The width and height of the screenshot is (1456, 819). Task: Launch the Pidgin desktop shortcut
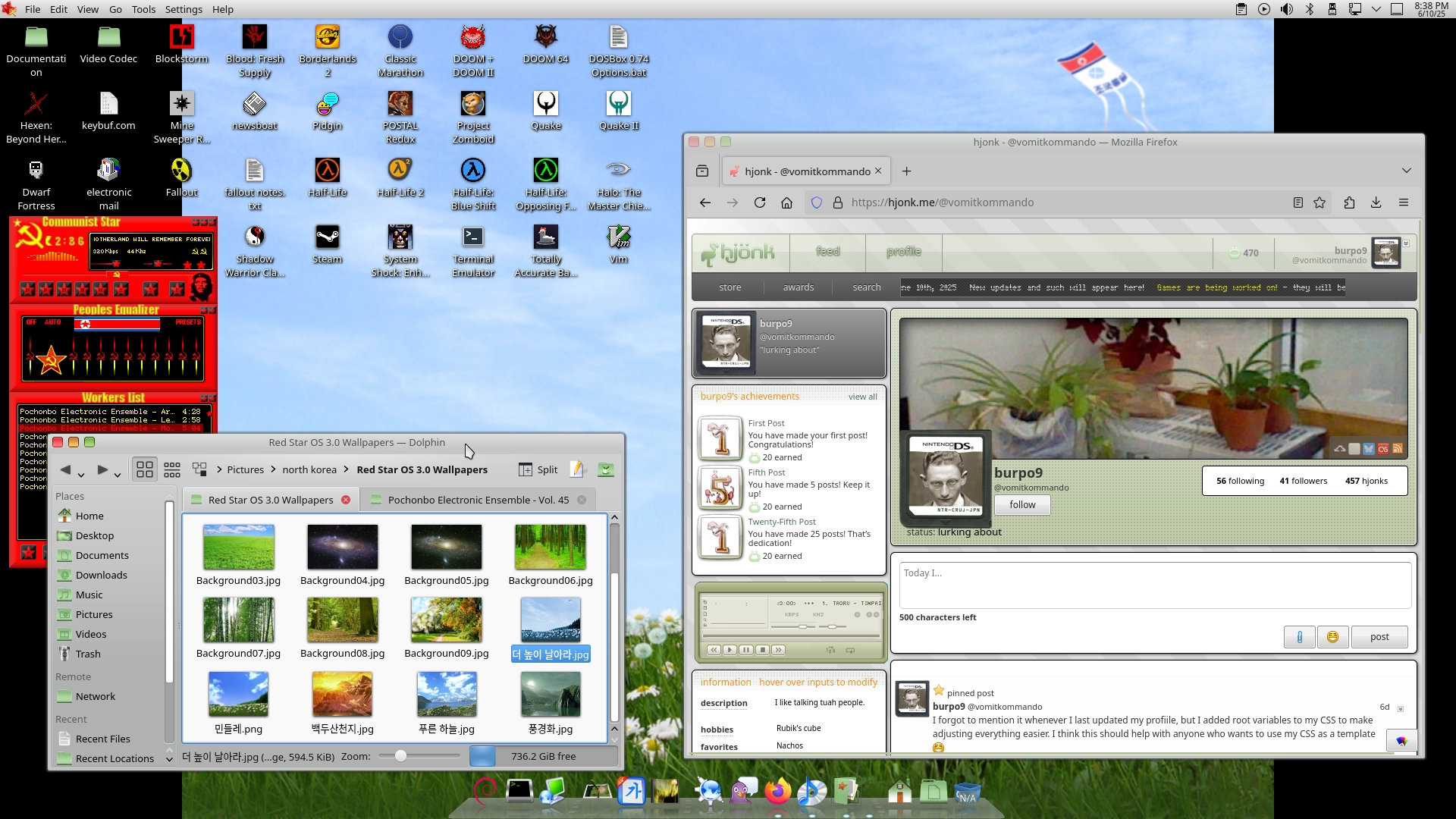point(327,111)
